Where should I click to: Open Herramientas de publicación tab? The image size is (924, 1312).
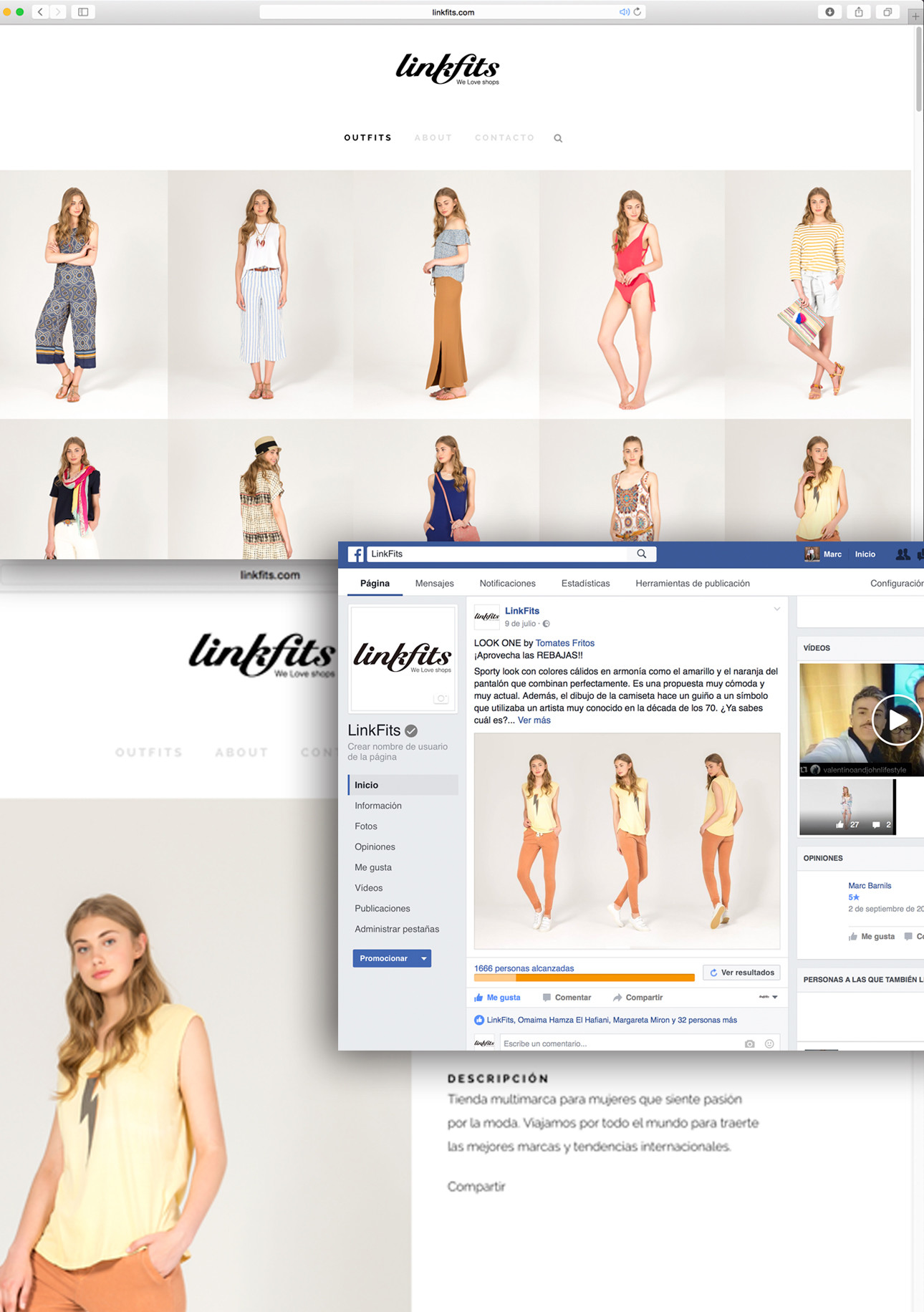[693, 584]
